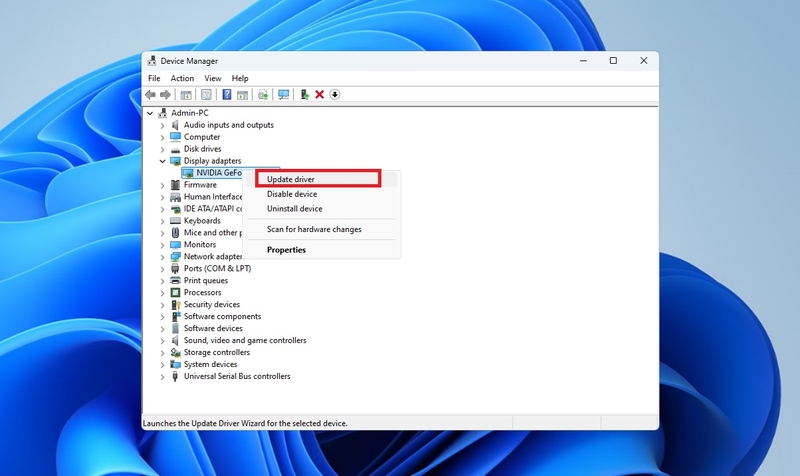Open the View menu
Viewport: 800px width, 476px height.
(x=213, y=78)
